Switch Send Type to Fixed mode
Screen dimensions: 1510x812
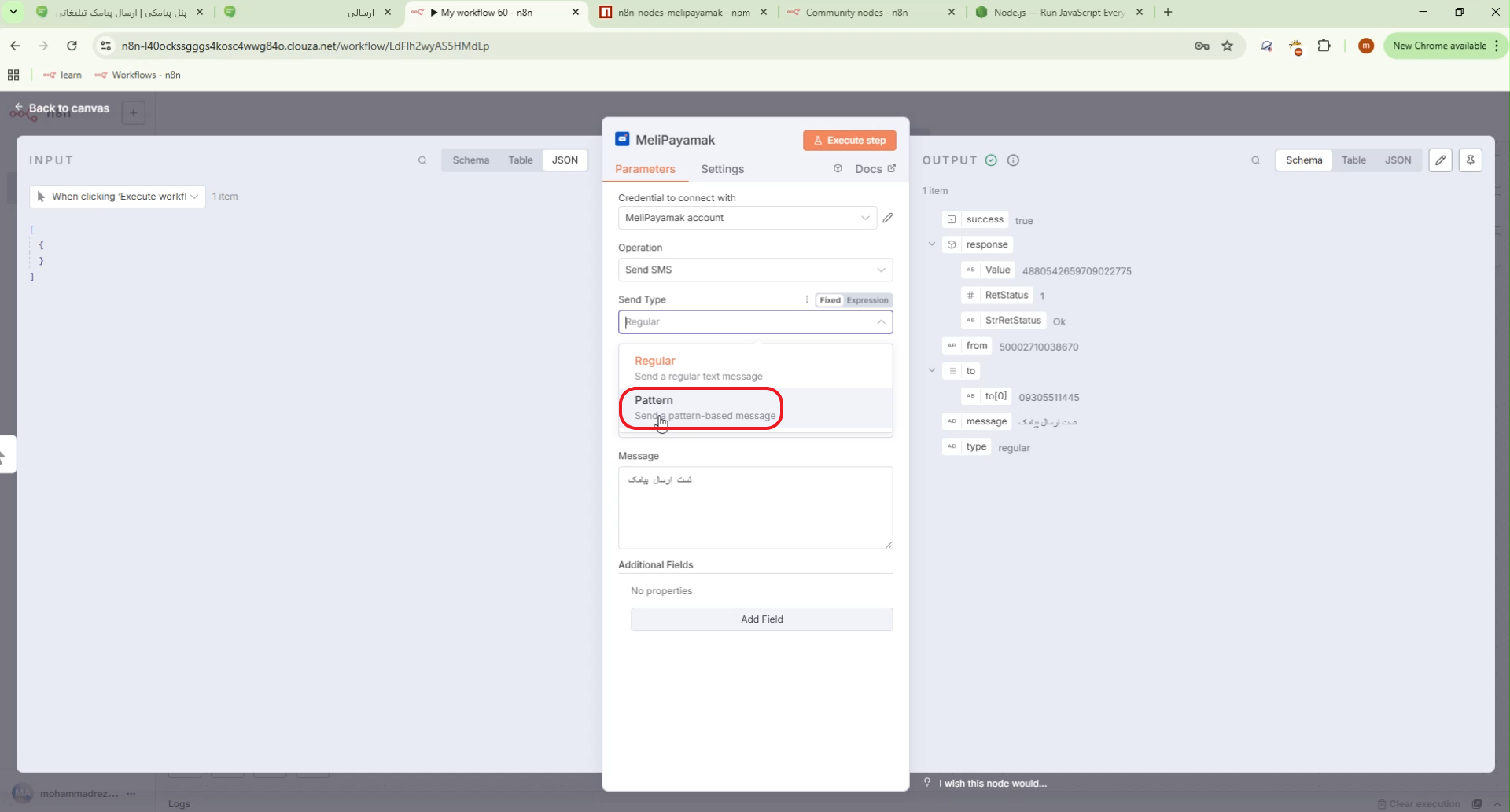(x=830, y=300)
